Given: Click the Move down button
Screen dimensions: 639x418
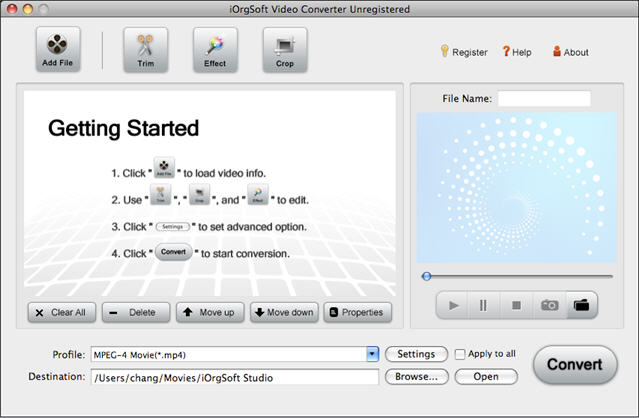Looking at the screenshot, I should pyautogui.click(x=284, y=312).
